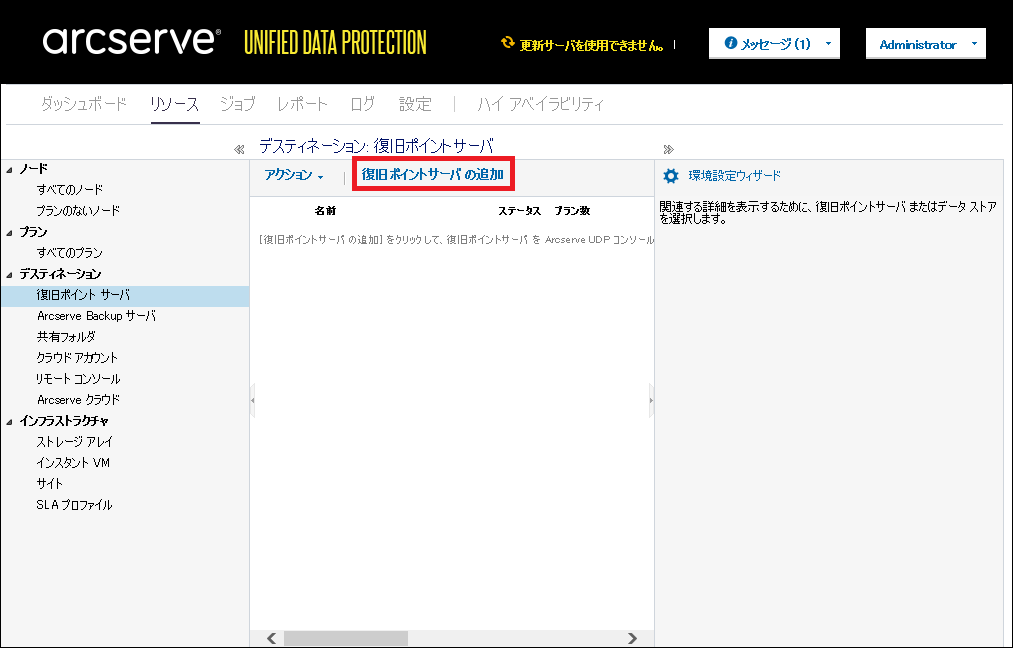Collapse the デスティネーション tree group
This screenshot has height=648, width=1013.
tap(10, 275)
